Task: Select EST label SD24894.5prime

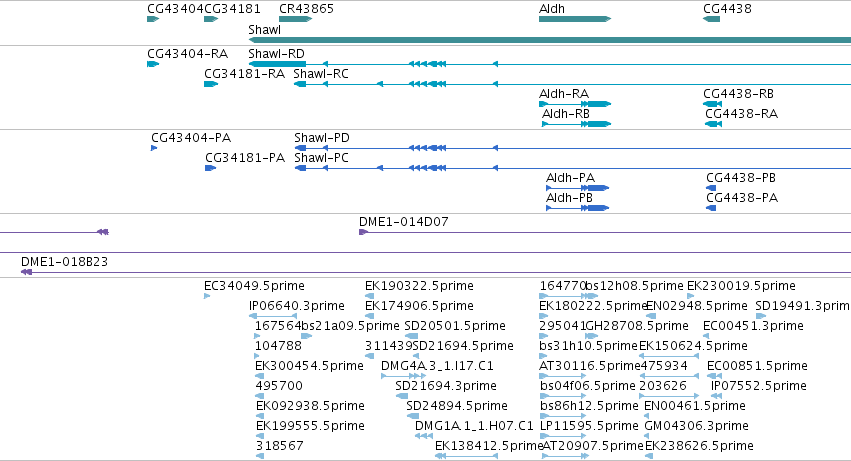Action: pyautogui.click(x=457, y=407)
